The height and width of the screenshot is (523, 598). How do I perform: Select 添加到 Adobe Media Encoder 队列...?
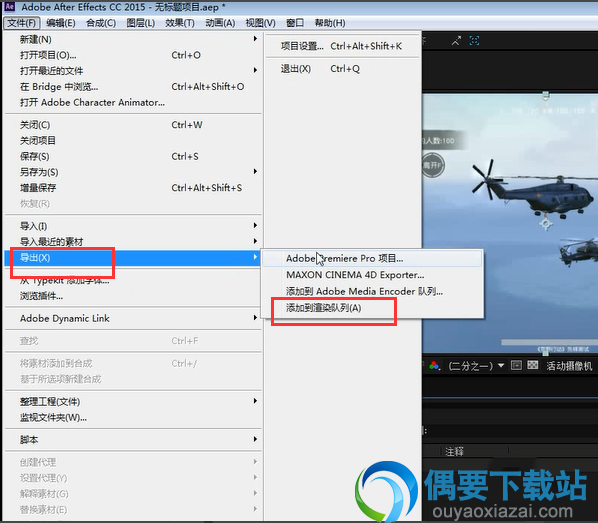pos(372,291)
